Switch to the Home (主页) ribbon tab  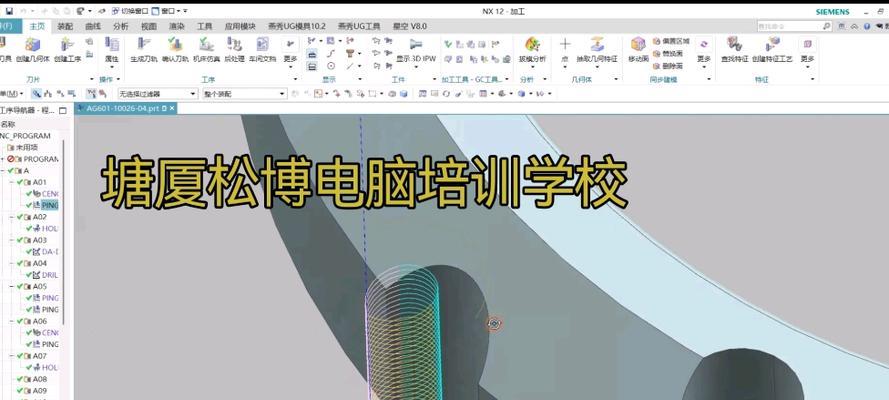pos(37,26)
